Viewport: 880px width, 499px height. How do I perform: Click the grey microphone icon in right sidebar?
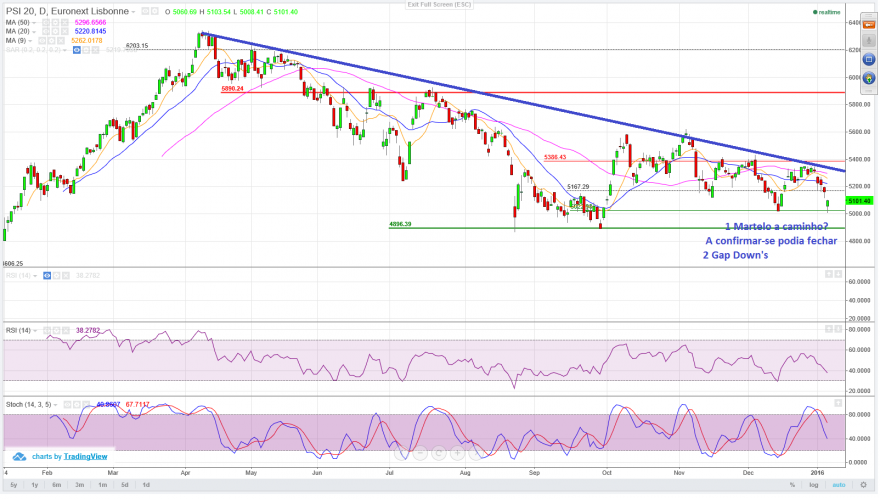[869, 42]
